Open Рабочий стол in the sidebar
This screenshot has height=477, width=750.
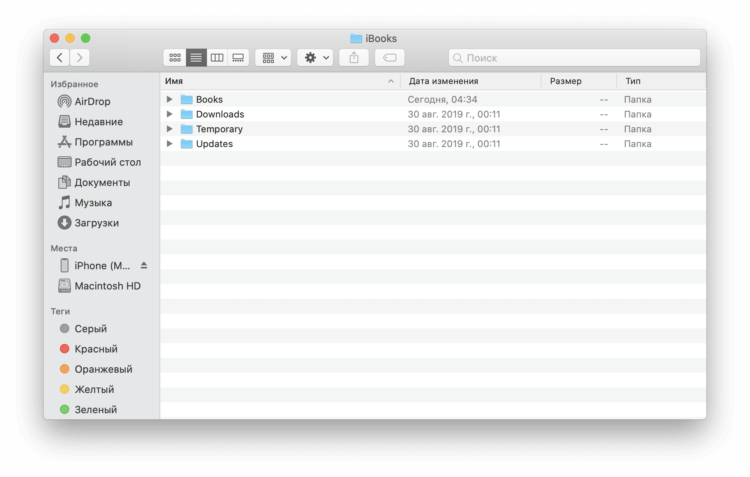pyautogui.click(x=99, y=162)
